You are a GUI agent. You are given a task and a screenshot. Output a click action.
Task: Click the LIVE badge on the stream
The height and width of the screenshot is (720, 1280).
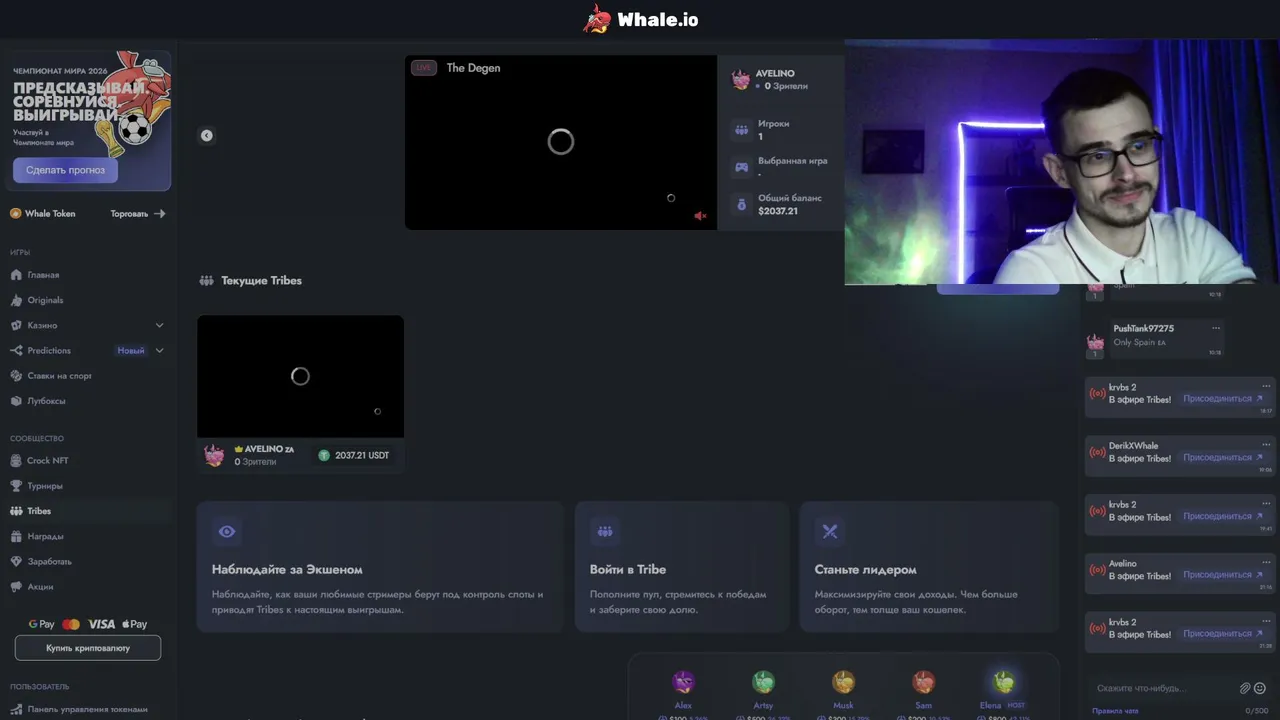(x=424, y=68)
